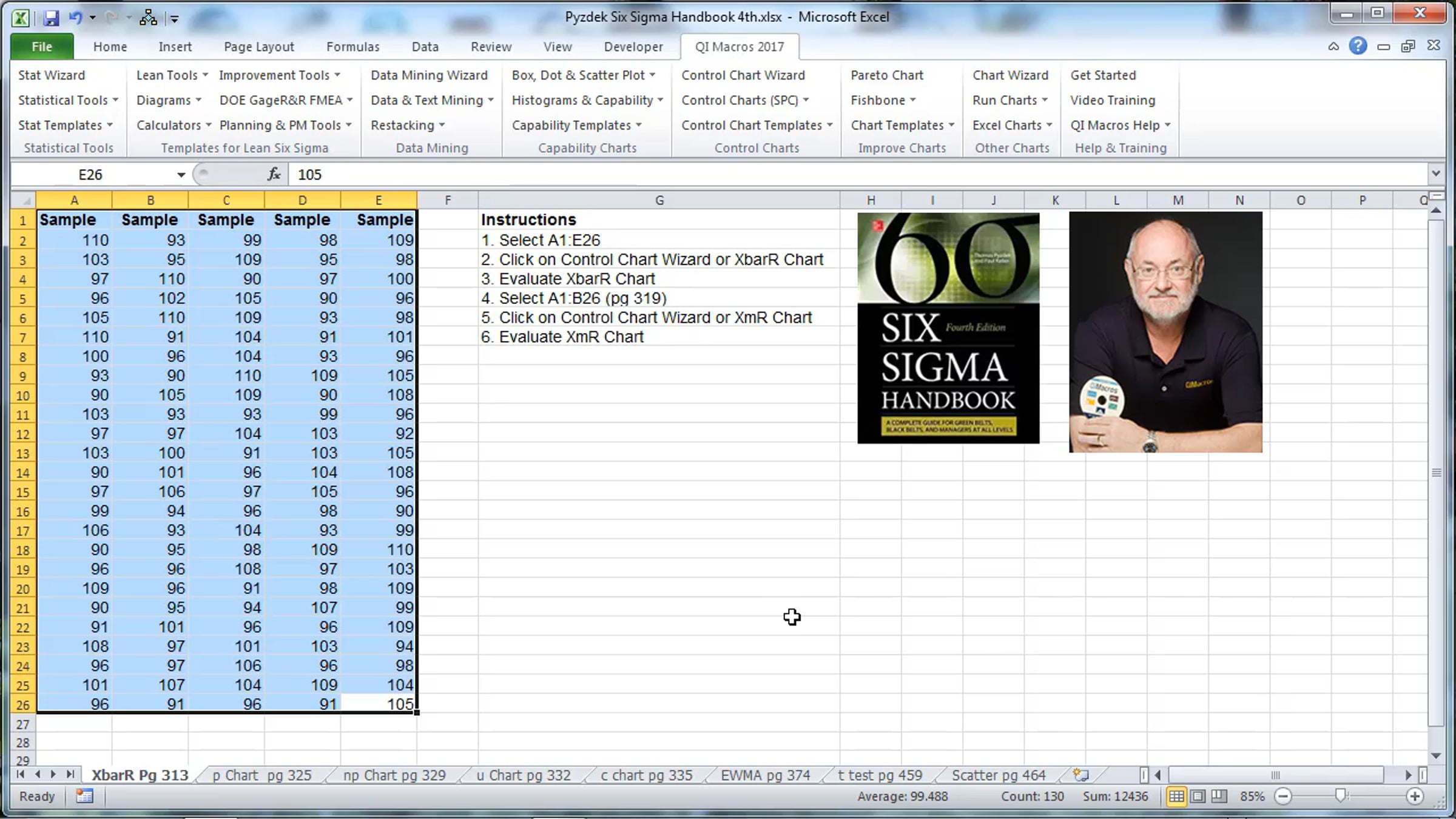
Task: Click the Insert Worksheet tab icon
Action: point(1080,775)
